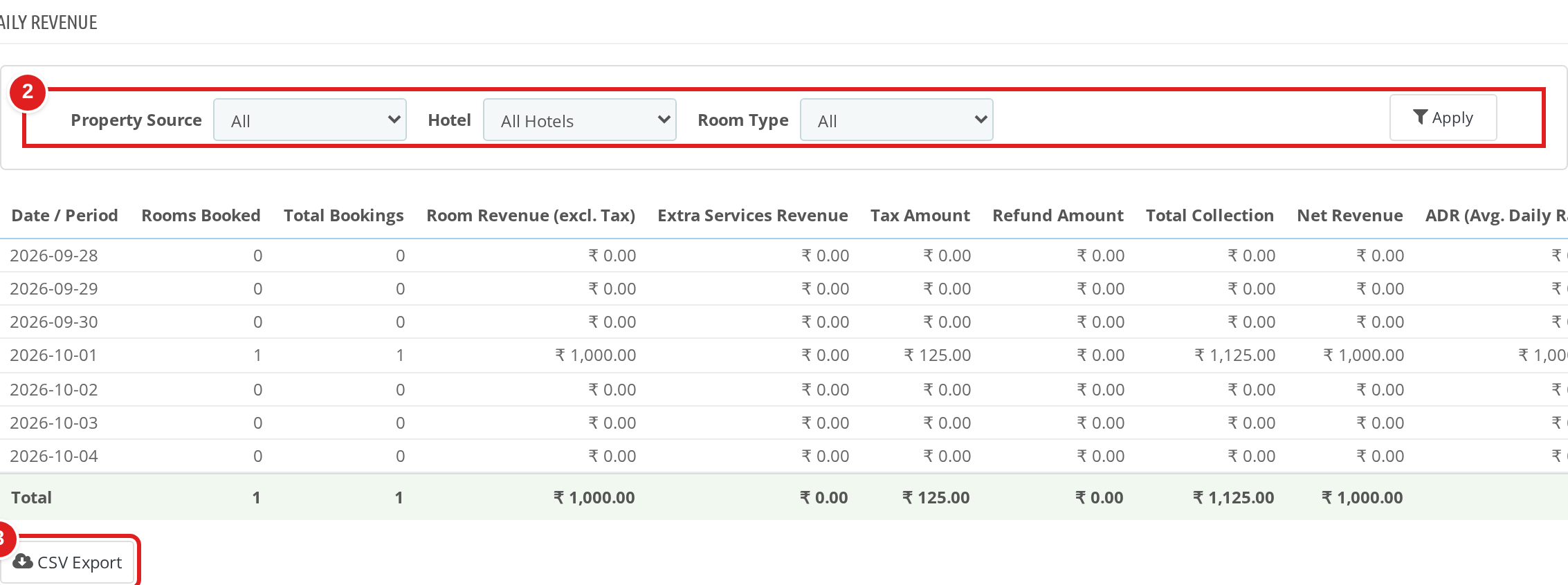The image size is (1568, 585).
Task: Open the Room Type dropdown
Action: tap(897, 120)
